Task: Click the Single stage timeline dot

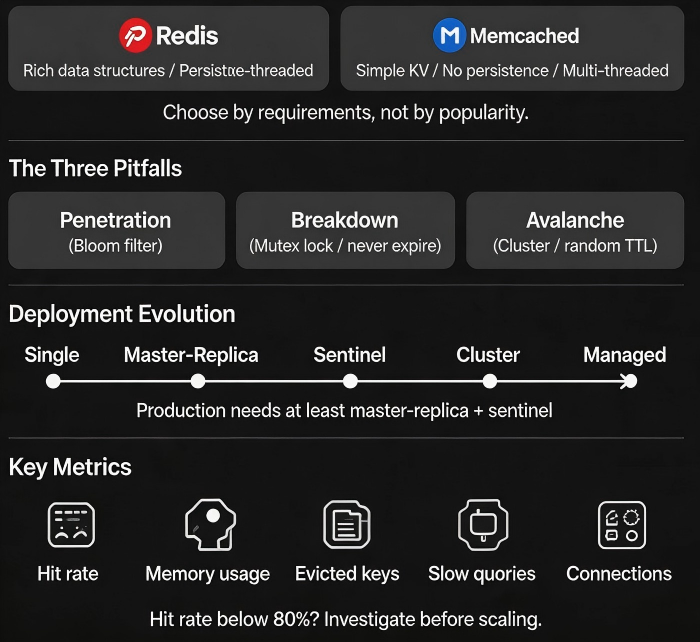Action: tap(53, 382)
